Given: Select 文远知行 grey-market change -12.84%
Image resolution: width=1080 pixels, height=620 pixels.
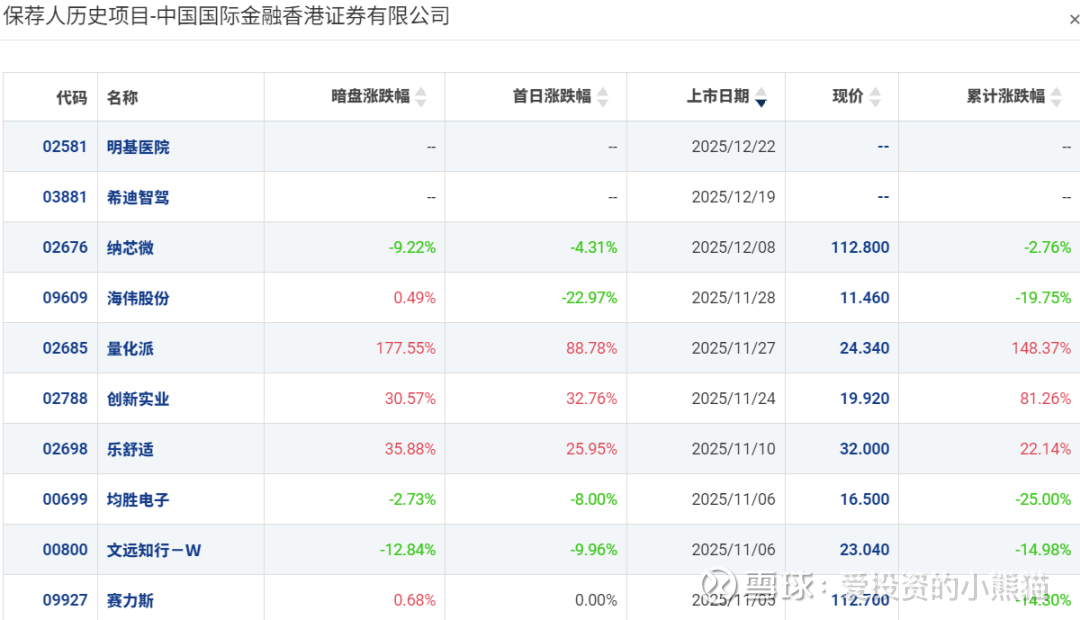Looking at the screenshot, I should [408, 549].
